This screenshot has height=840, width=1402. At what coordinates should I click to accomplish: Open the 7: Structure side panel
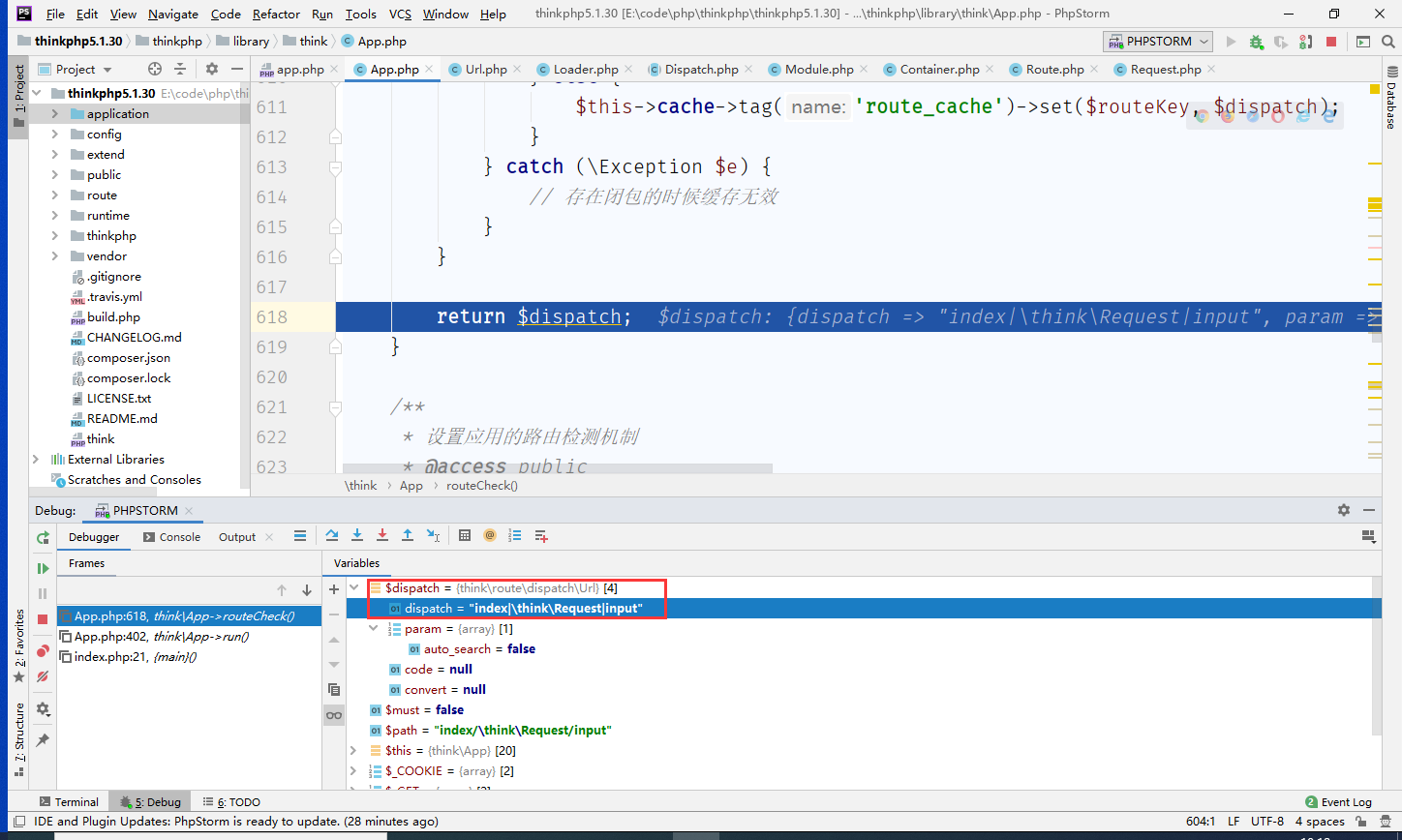[x=18, y=740]
